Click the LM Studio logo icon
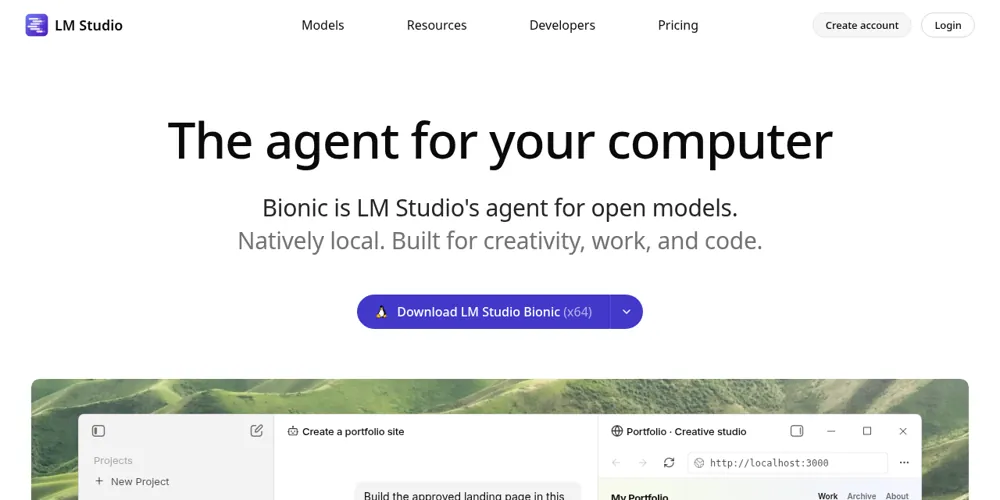Viewport: 1000px width, 500px height. pos(36,26)
